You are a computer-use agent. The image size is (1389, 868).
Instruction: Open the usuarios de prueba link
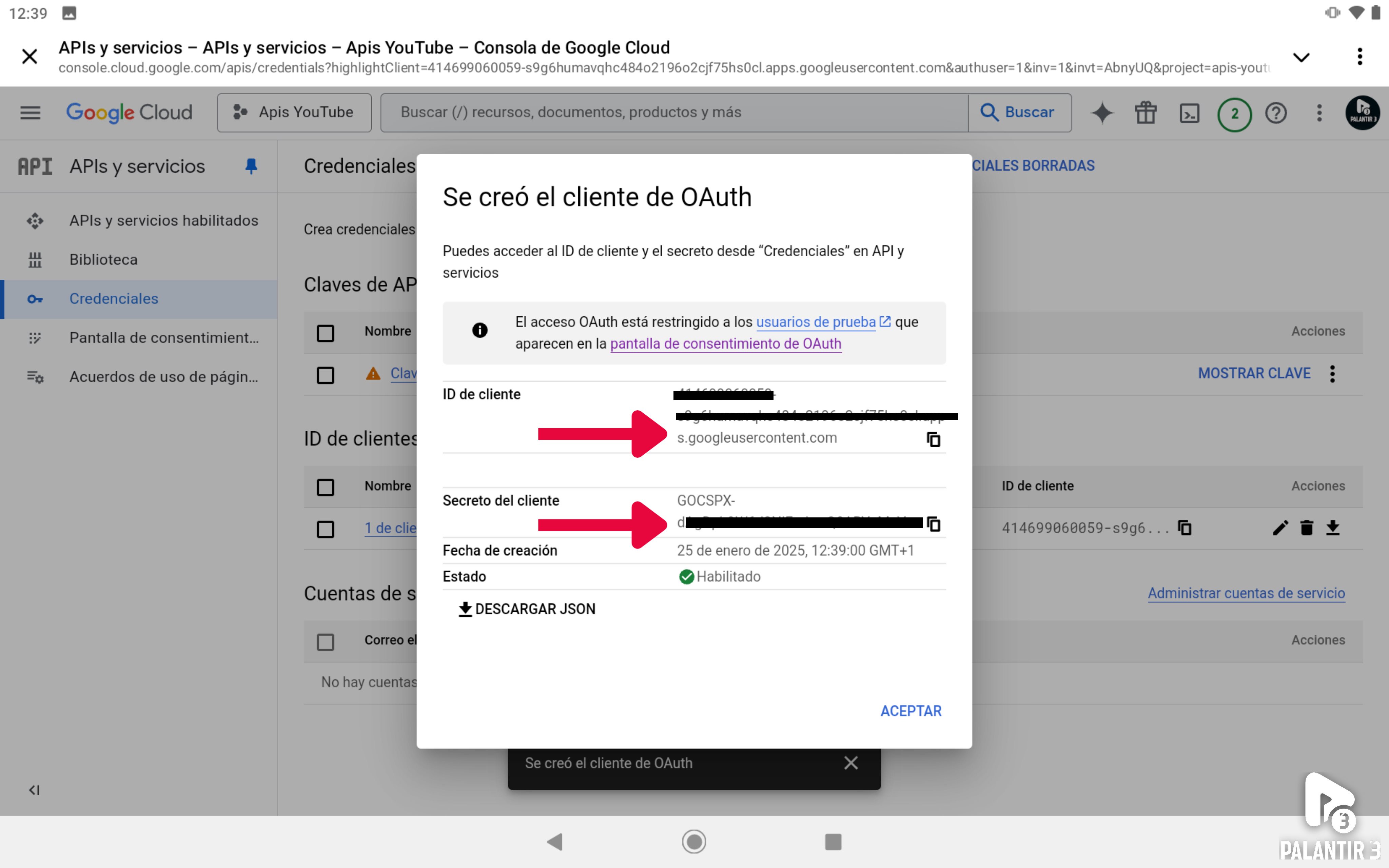[824, 322]
